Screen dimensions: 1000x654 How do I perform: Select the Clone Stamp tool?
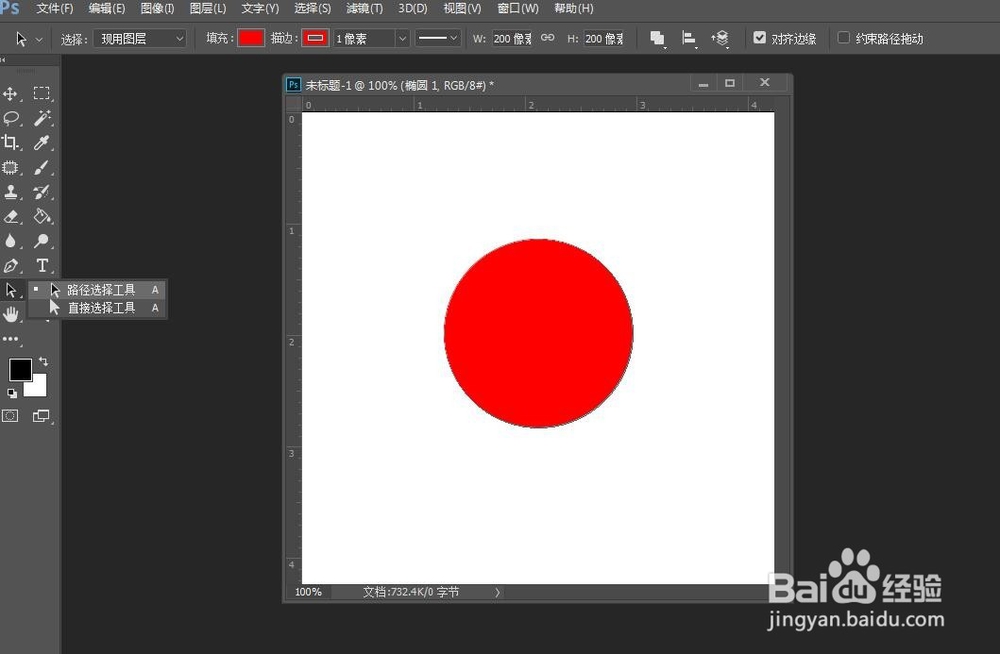(x=10, y=191)
